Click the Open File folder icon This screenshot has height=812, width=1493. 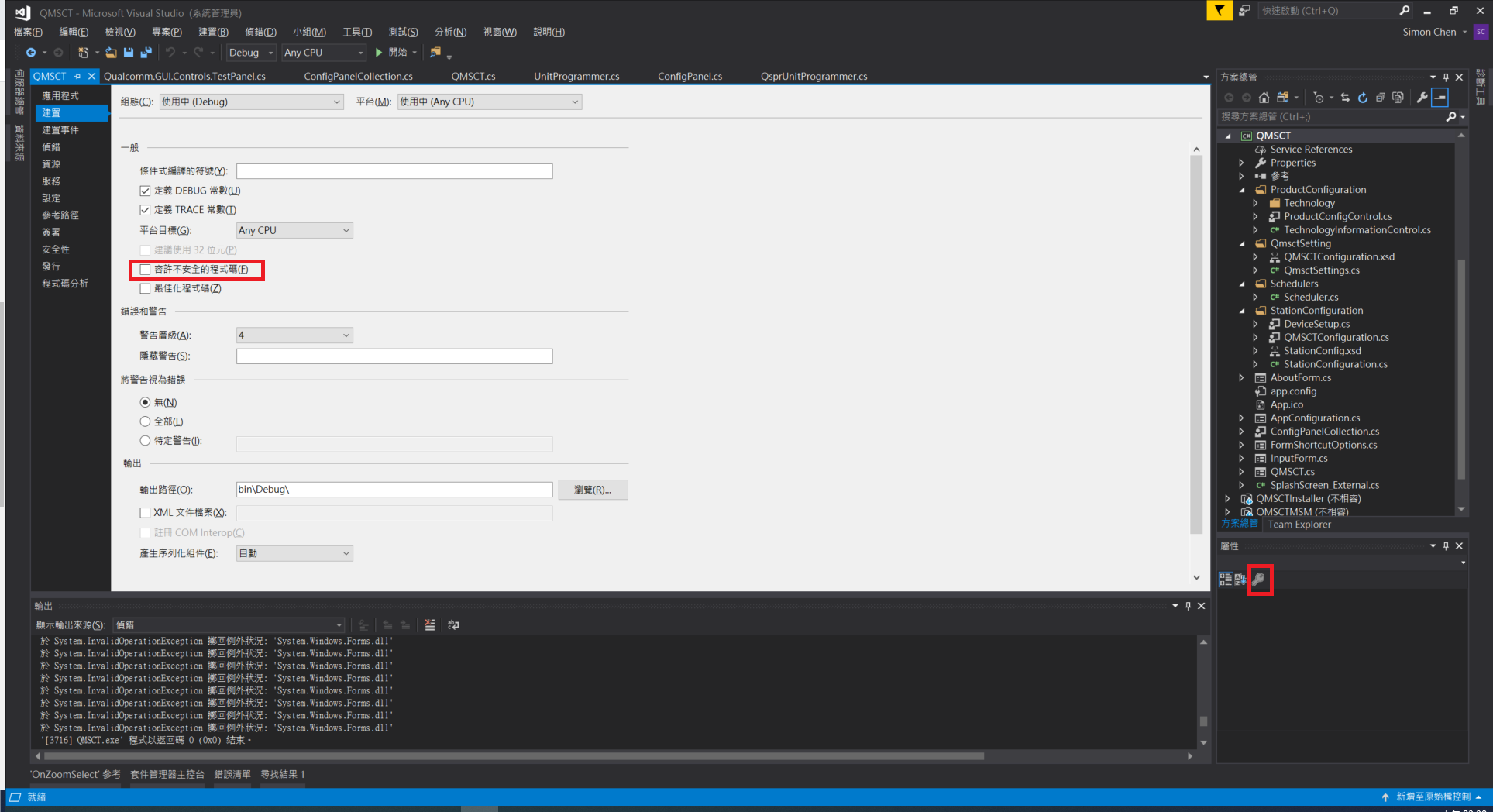(112, 53)
